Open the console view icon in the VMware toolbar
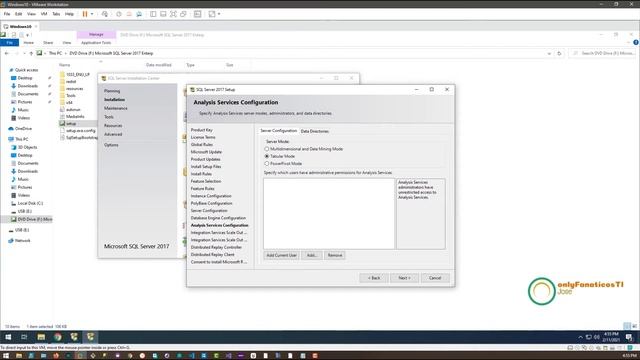 click(x=198, y=14)
